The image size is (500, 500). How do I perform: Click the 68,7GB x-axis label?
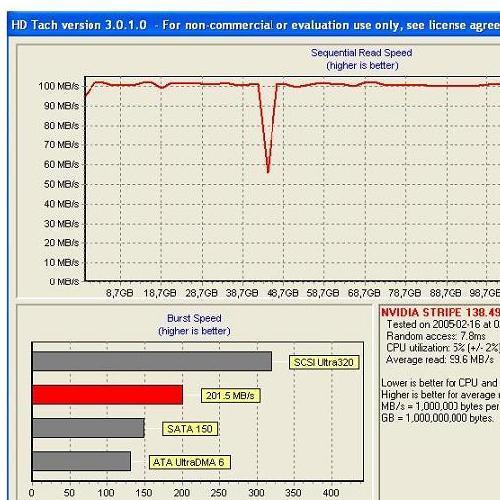(364, 293)
